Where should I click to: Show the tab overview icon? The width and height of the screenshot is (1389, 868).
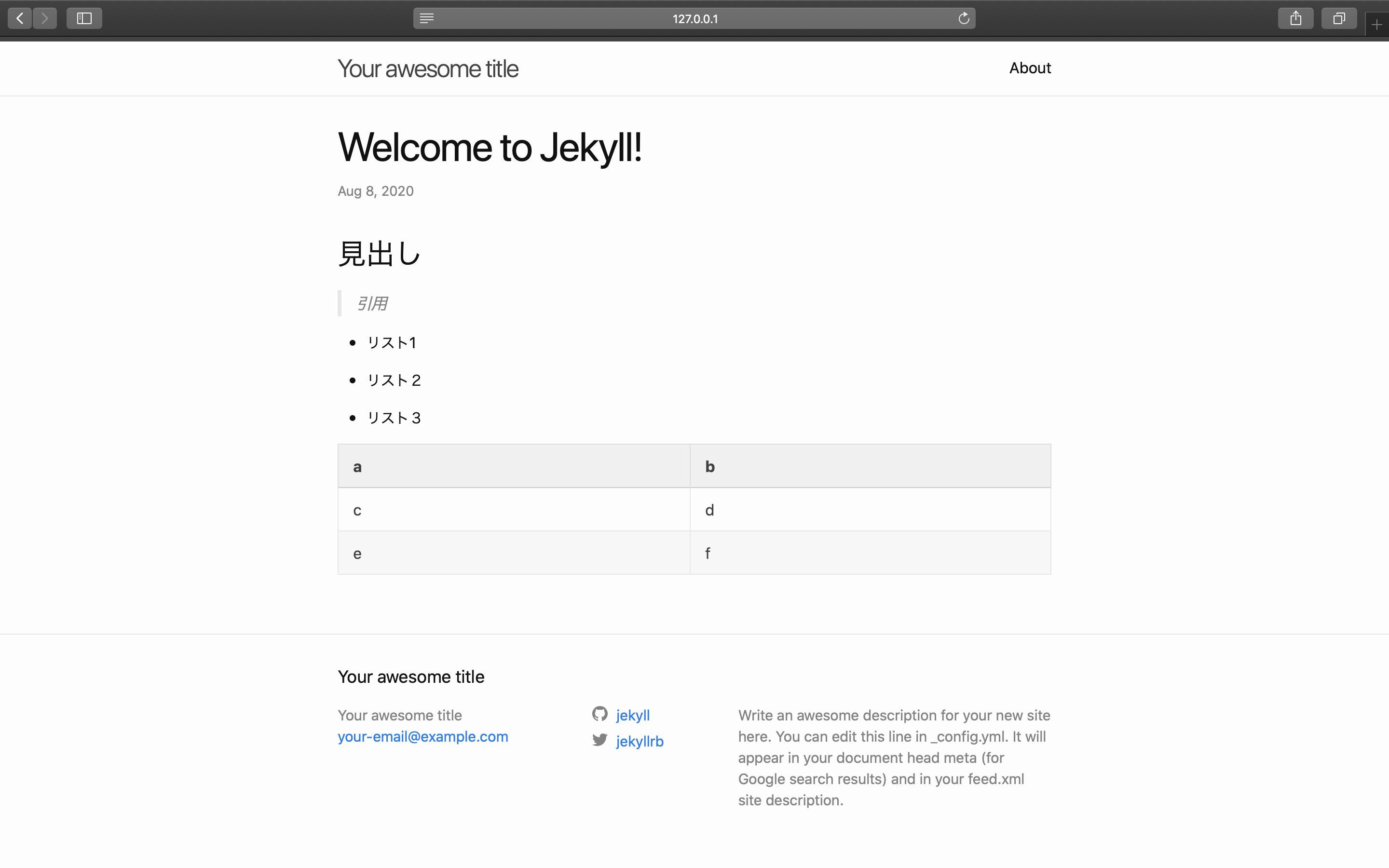coord(1339,18)
